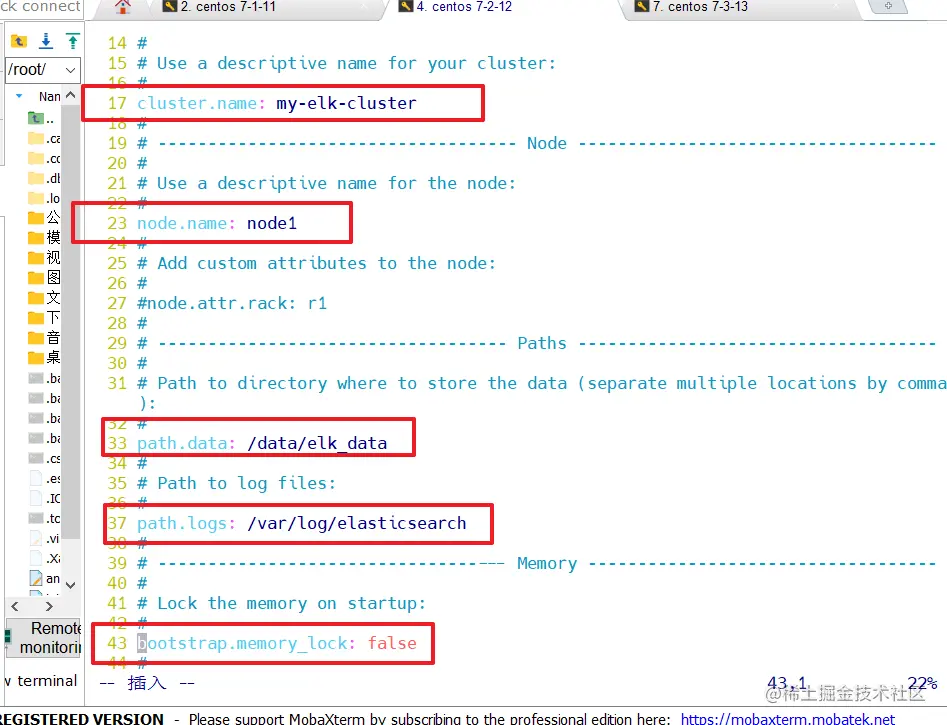
Task: Select the 文 folder icon
Action: click(36, 298)
